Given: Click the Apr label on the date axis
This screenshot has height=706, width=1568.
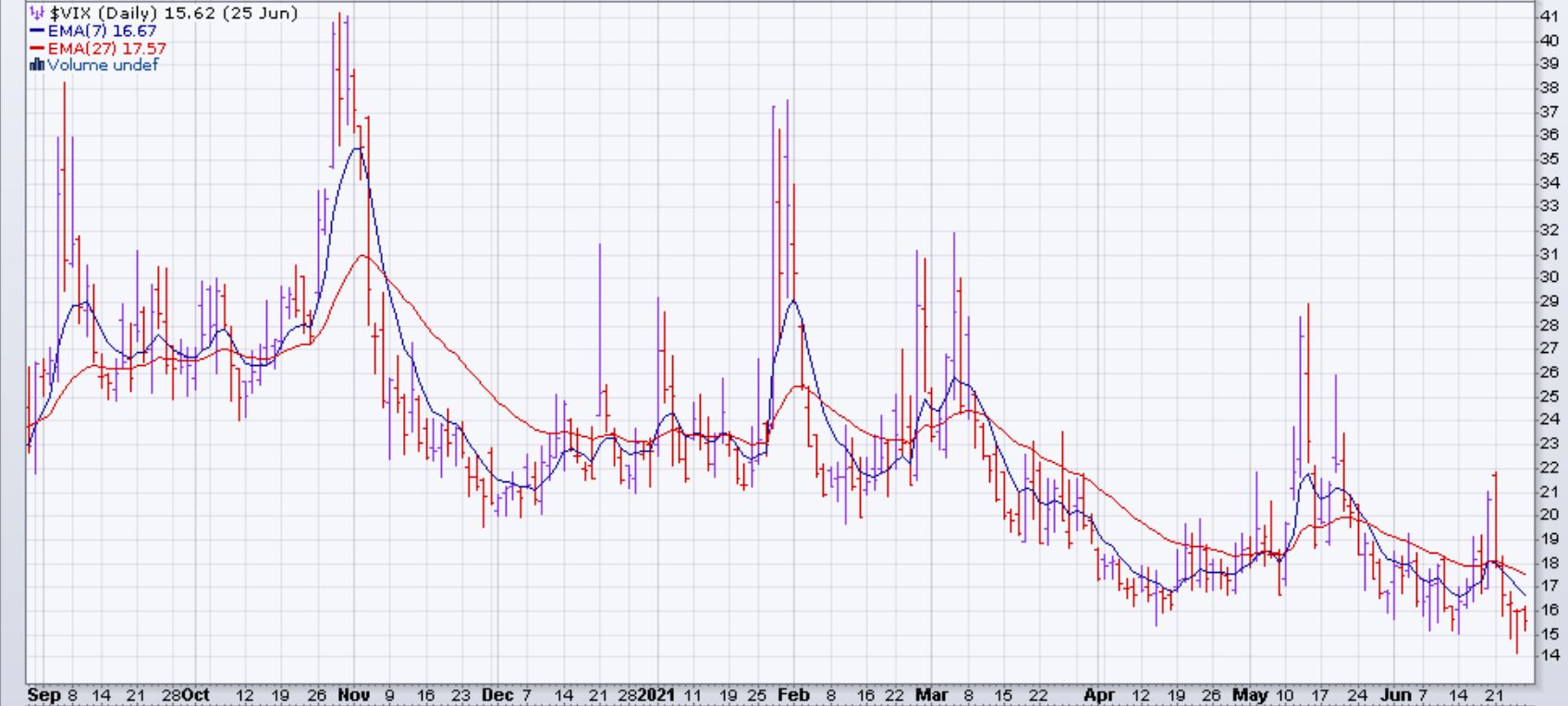Looking at the screenshot, I should coord(1099,695).
